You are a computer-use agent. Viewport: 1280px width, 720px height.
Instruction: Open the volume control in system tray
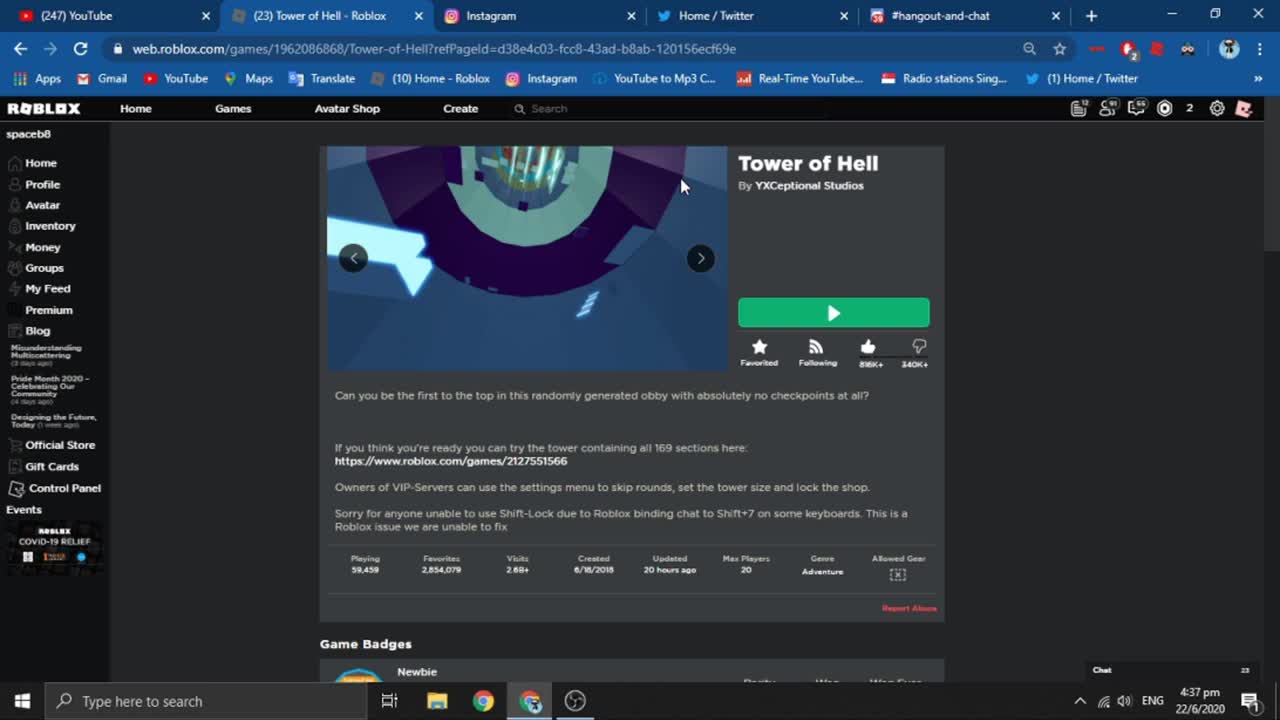coord(1125,701)
